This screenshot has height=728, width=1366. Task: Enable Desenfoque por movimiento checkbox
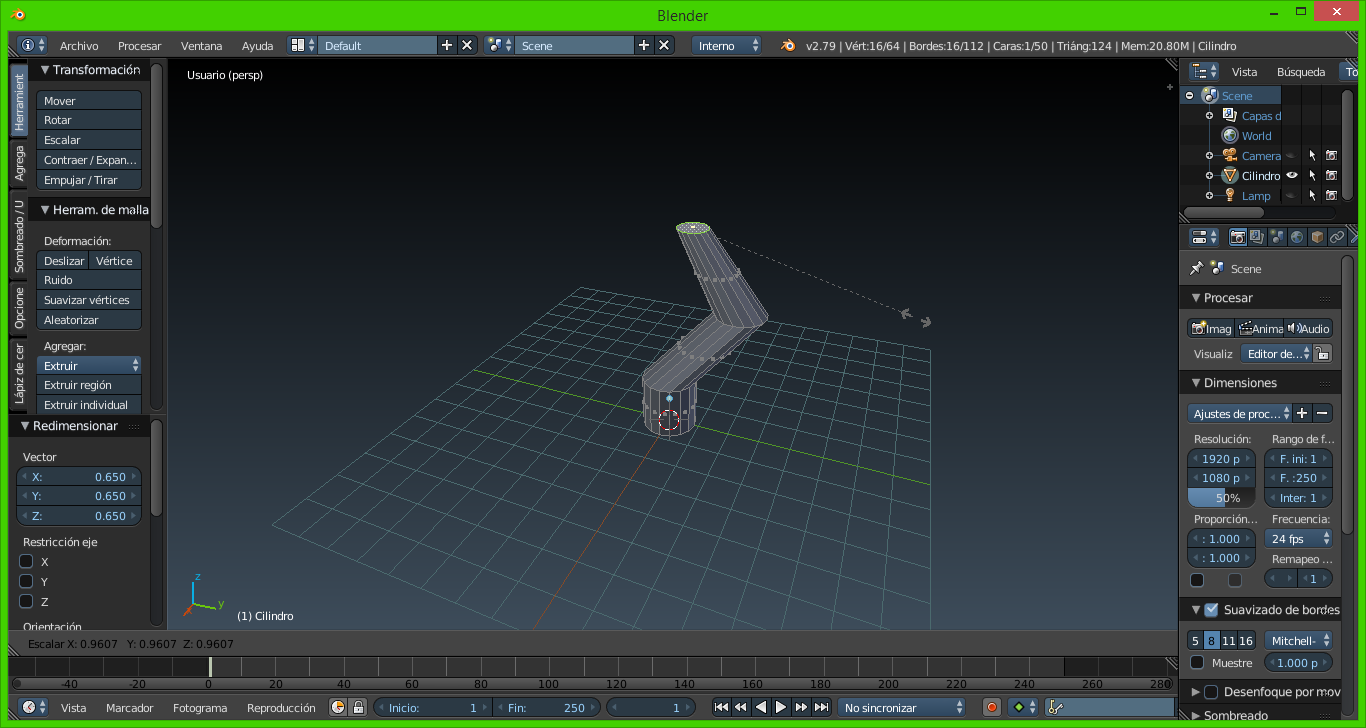[x=1211, y=692]
